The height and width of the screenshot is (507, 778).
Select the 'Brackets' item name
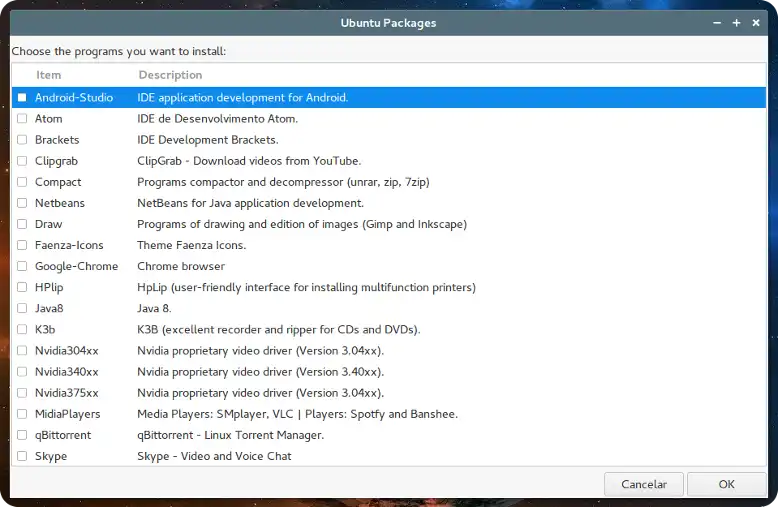tap(57, 140)
